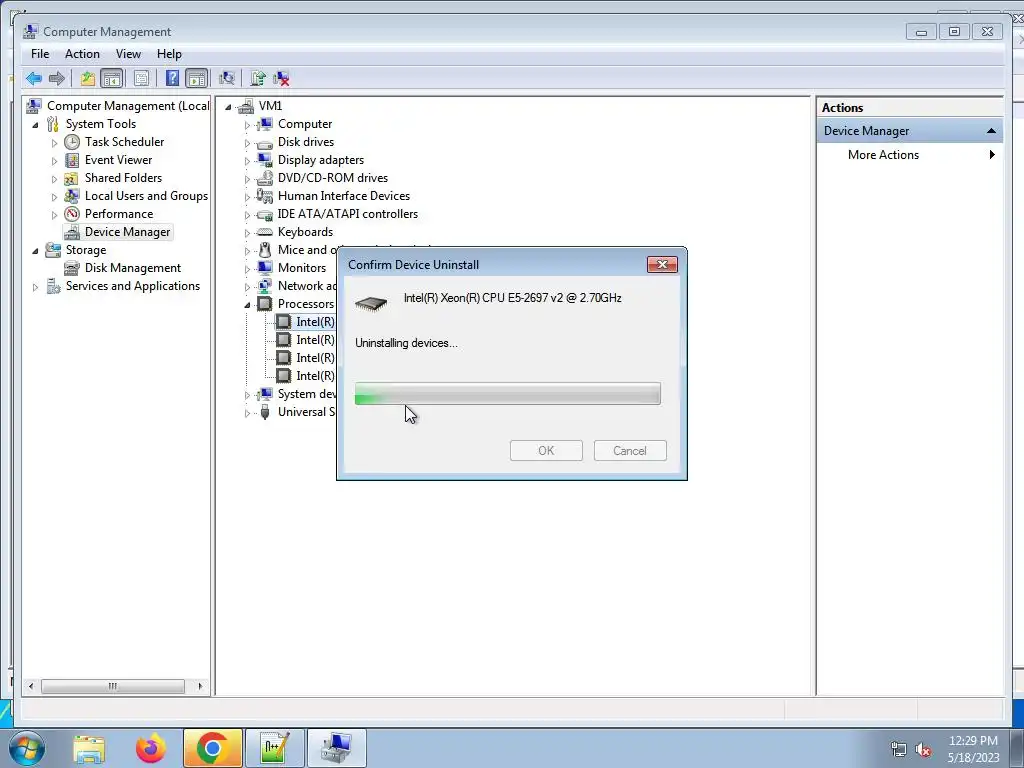Select Shared Folders icon in tree
Image resolution: width=1024 pixels, height=768 pixels.
(72, 178)
